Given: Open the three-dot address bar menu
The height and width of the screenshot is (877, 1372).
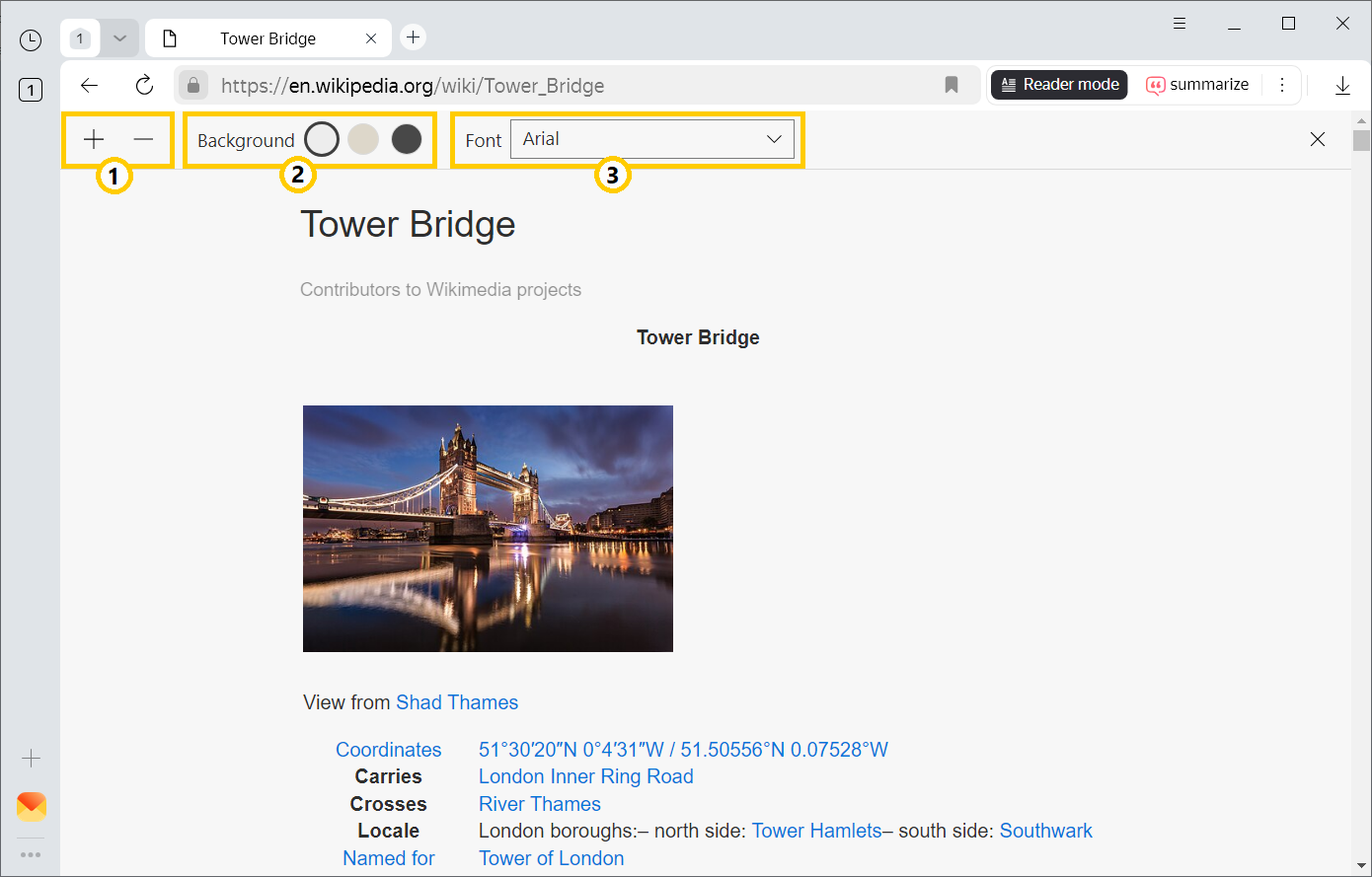Looking at the screenshot, I should coord(1282,85).
